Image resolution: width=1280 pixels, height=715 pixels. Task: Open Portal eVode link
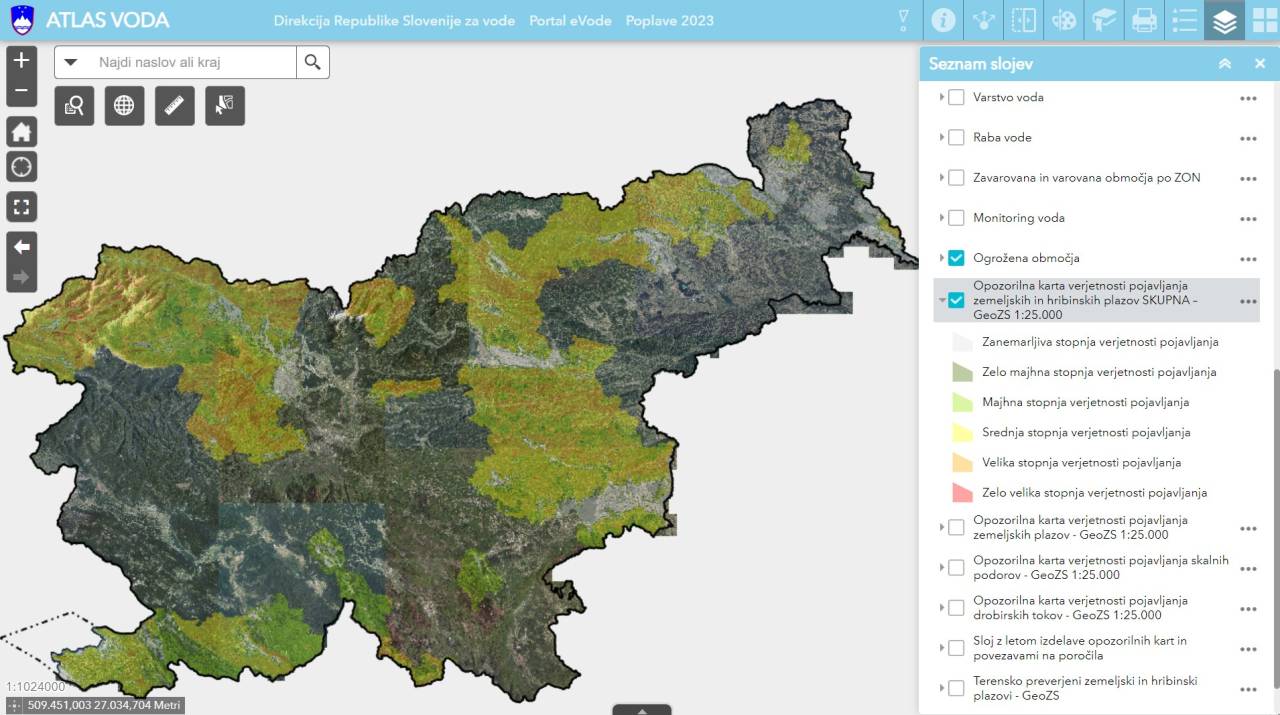pos(570,21)
